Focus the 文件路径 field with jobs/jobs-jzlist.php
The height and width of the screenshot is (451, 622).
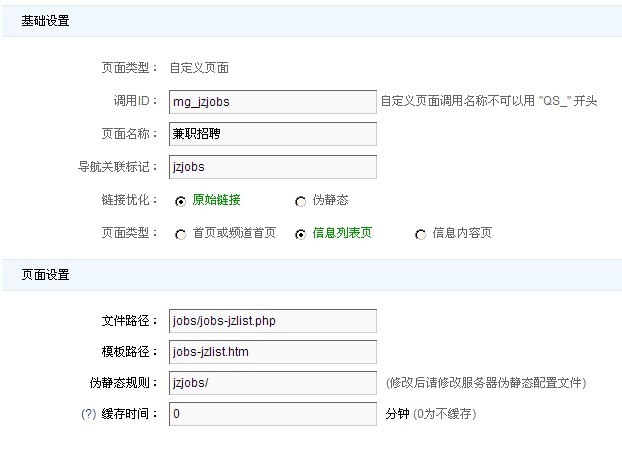pyautogui.click(x=272, y=320)
